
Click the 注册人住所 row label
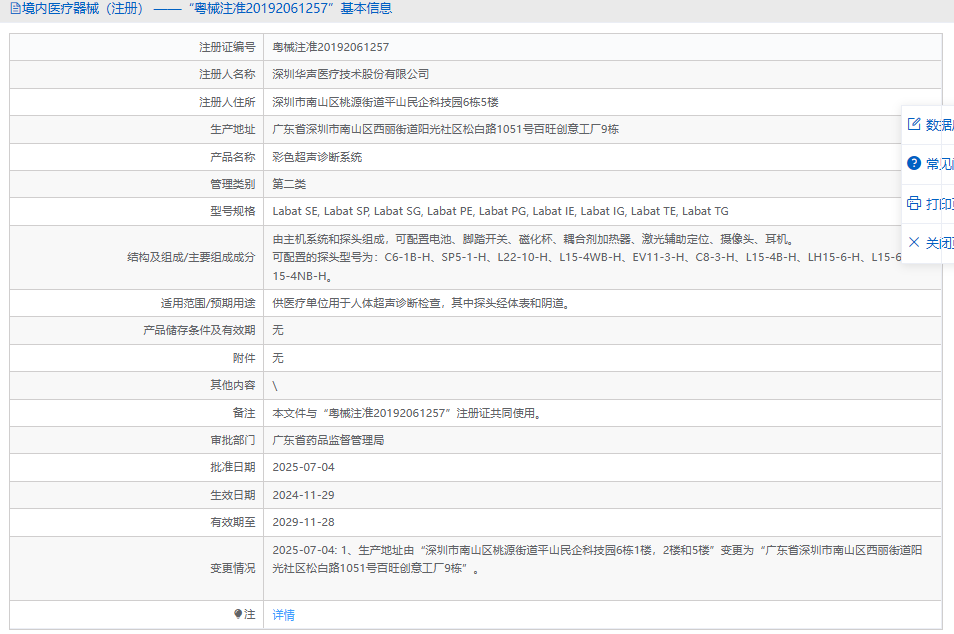click(227, 102)
